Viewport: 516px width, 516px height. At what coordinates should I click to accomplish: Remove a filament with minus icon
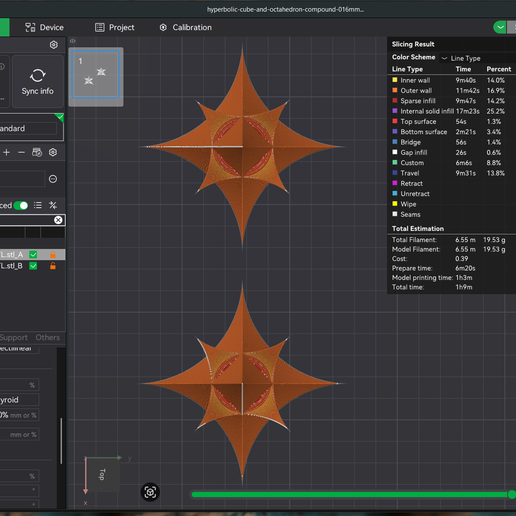click(x=21, y=152)
